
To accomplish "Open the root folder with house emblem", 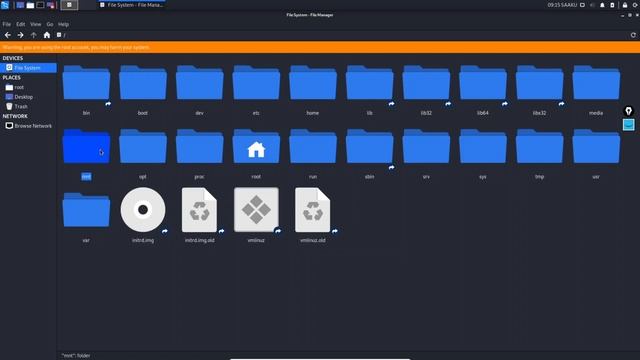I will [x=256, y=147].
